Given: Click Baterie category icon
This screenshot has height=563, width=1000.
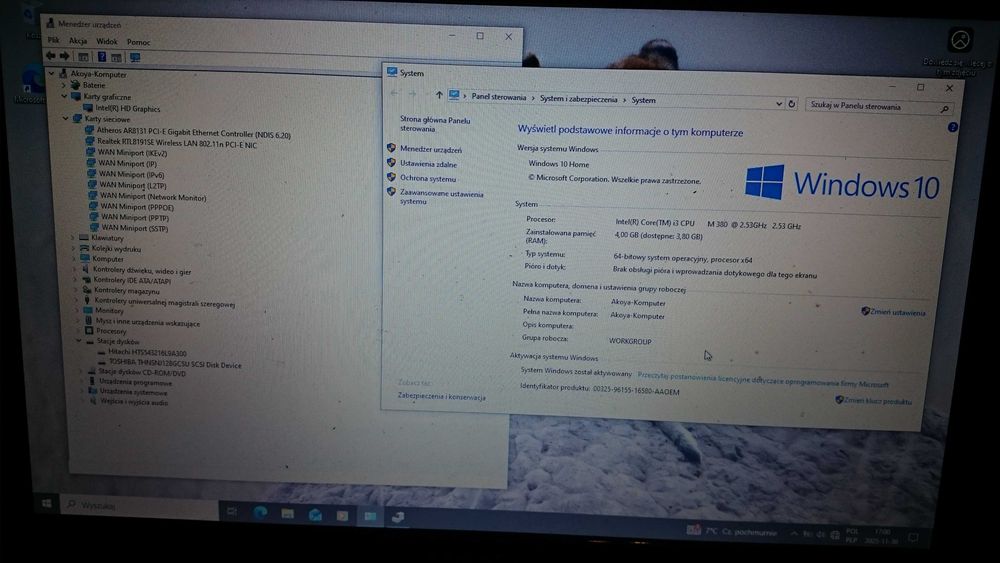Looking at the screenshot, I should coord(75,85).
